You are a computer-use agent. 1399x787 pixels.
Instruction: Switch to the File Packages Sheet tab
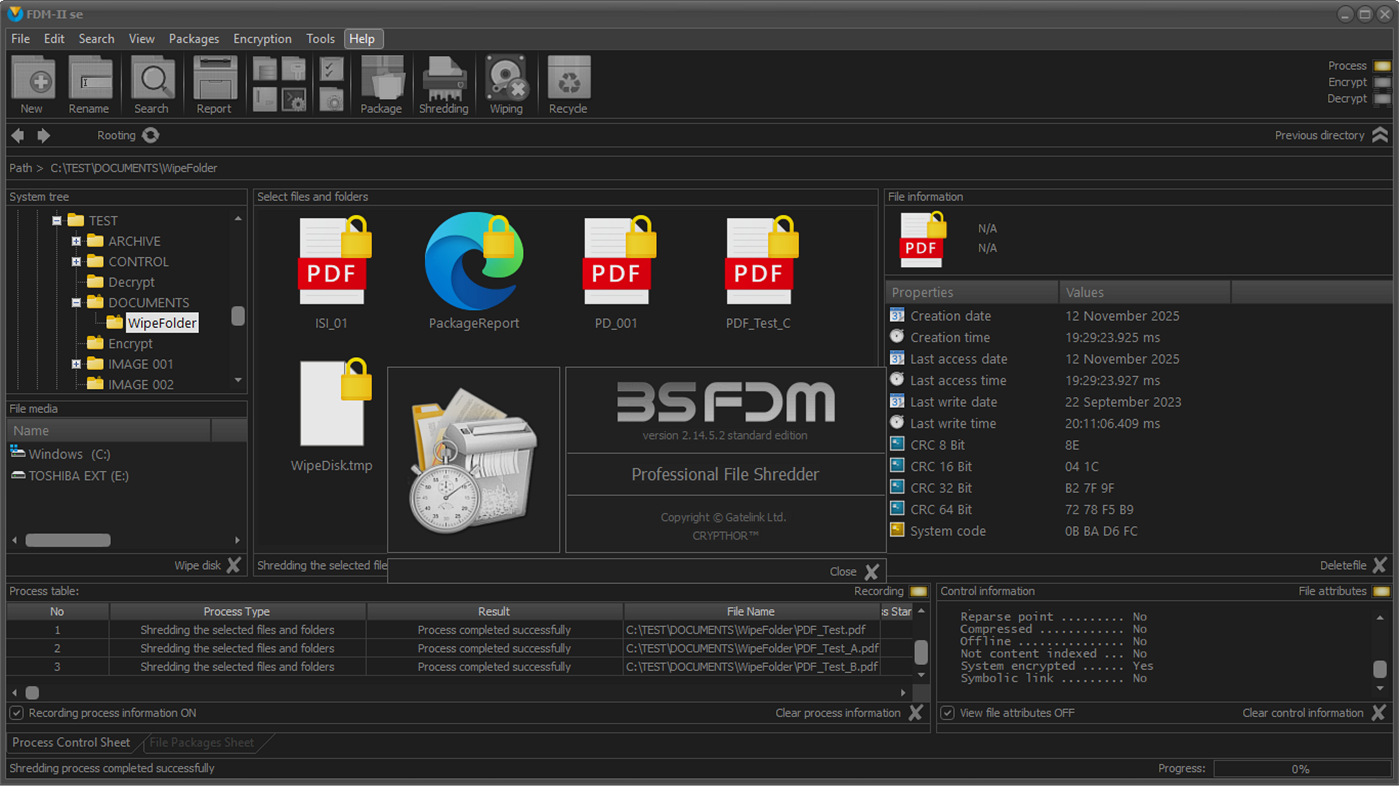[x=201, y=743]
